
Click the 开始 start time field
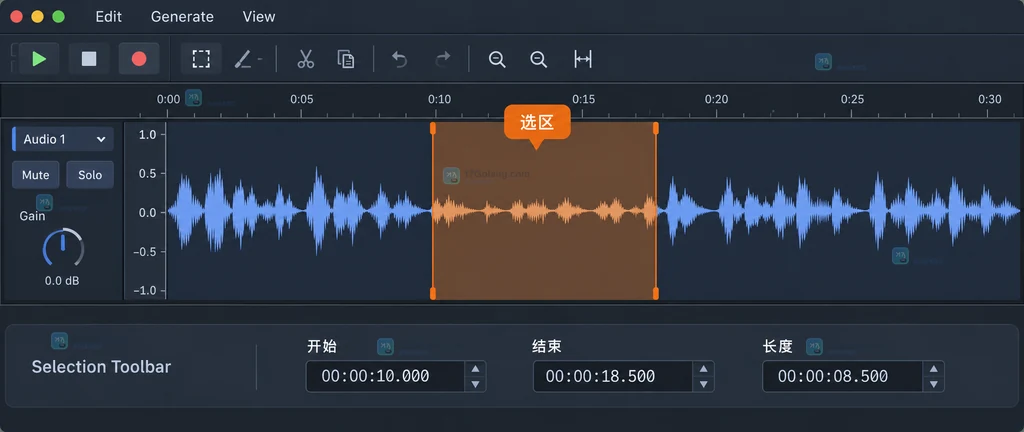(385, 377)
